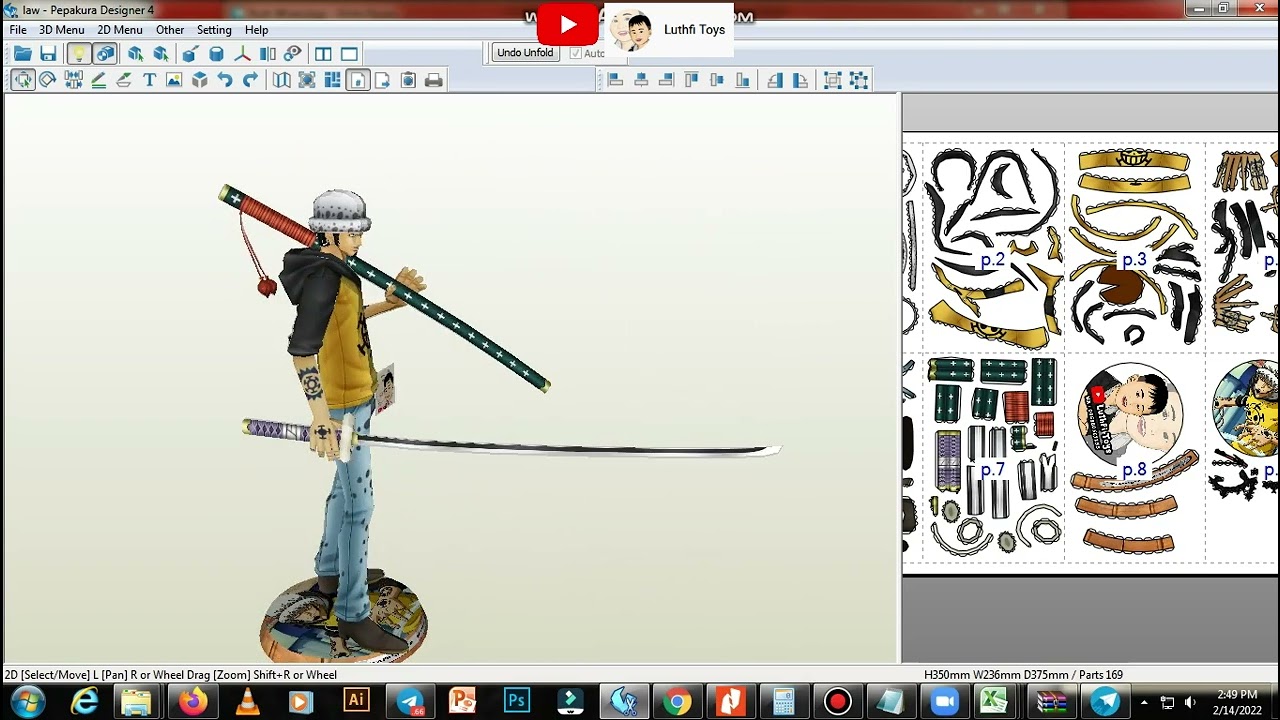This screenshot has width=1280, height=720.
Task: Open the File menu
Action: (18, 30)
